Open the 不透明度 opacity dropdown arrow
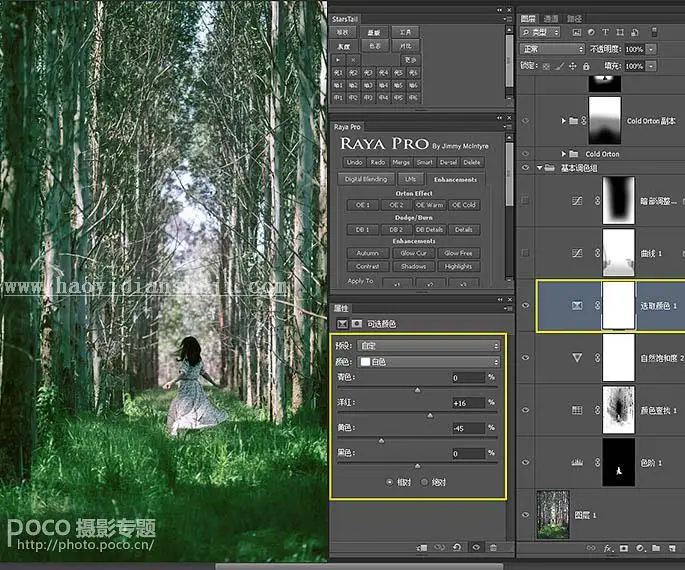 coord(651,49)
